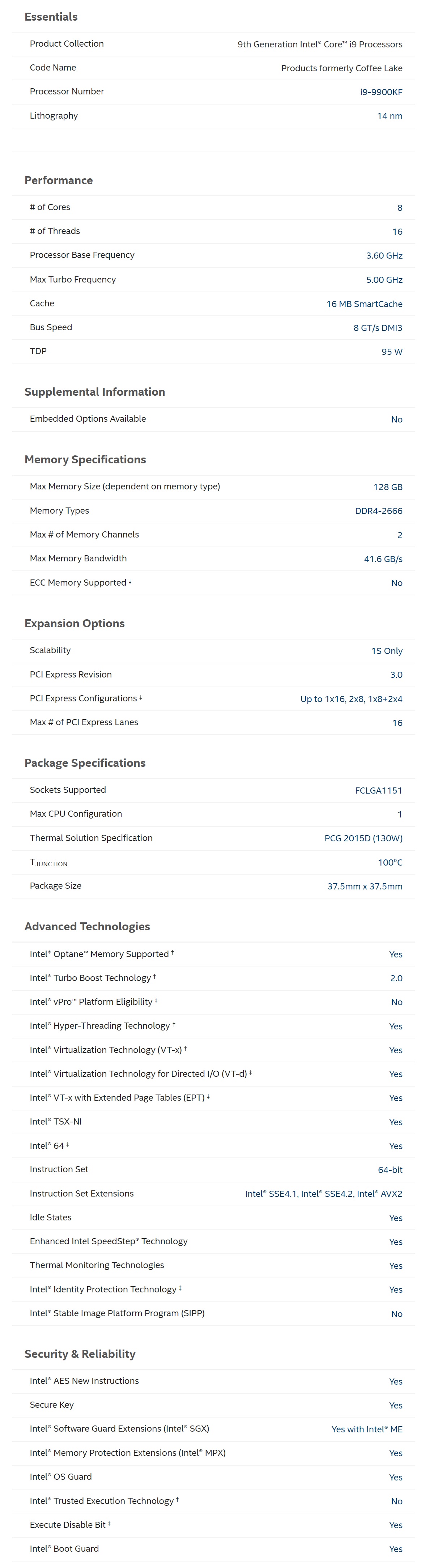Select the Essentials section heading
The height and width of the screenshot is (1568, 434).
tap(51, 17)
